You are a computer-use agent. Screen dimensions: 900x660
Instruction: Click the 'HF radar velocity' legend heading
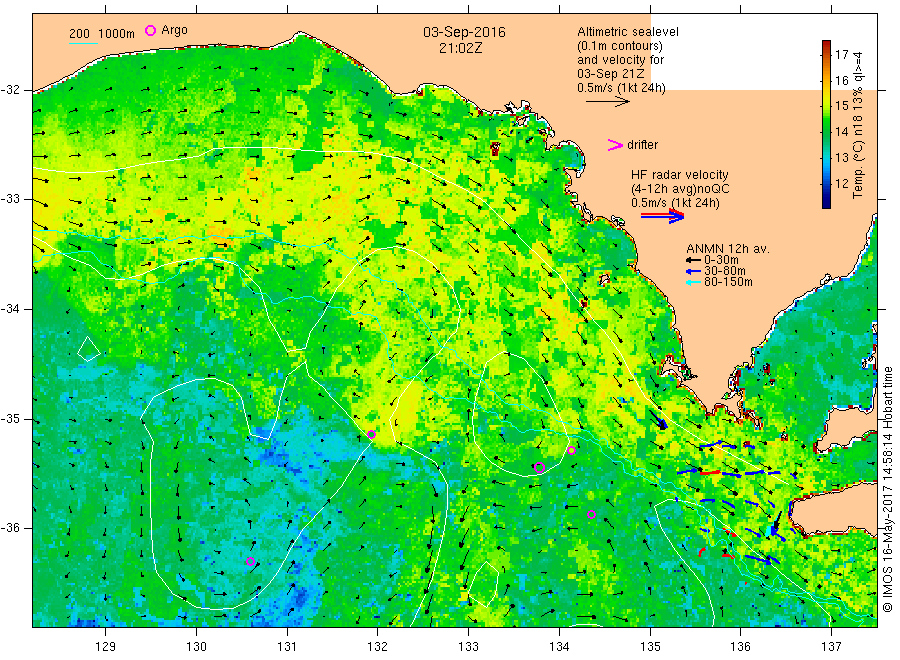[x=680, y=175]
